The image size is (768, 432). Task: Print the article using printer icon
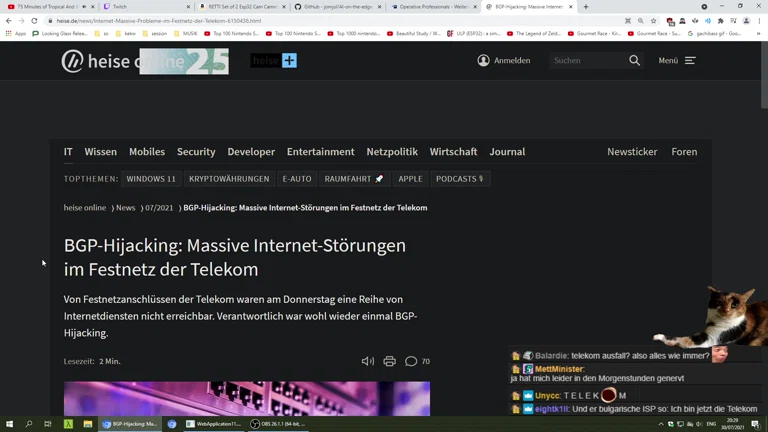click(389, 361)
